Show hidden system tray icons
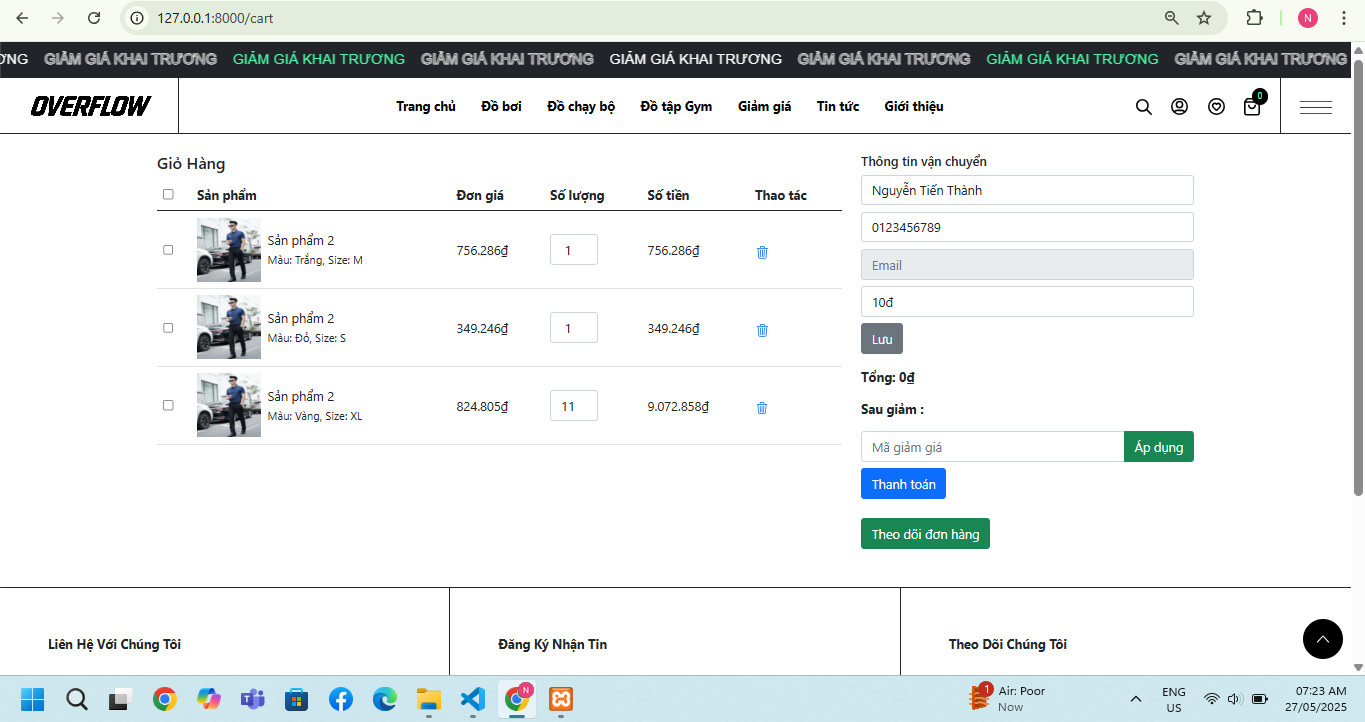 point(1135,698)
